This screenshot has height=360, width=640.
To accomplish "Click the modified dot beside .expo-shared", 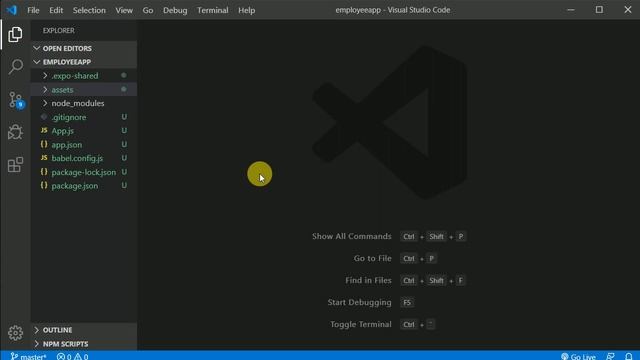I will coord(124,76).
